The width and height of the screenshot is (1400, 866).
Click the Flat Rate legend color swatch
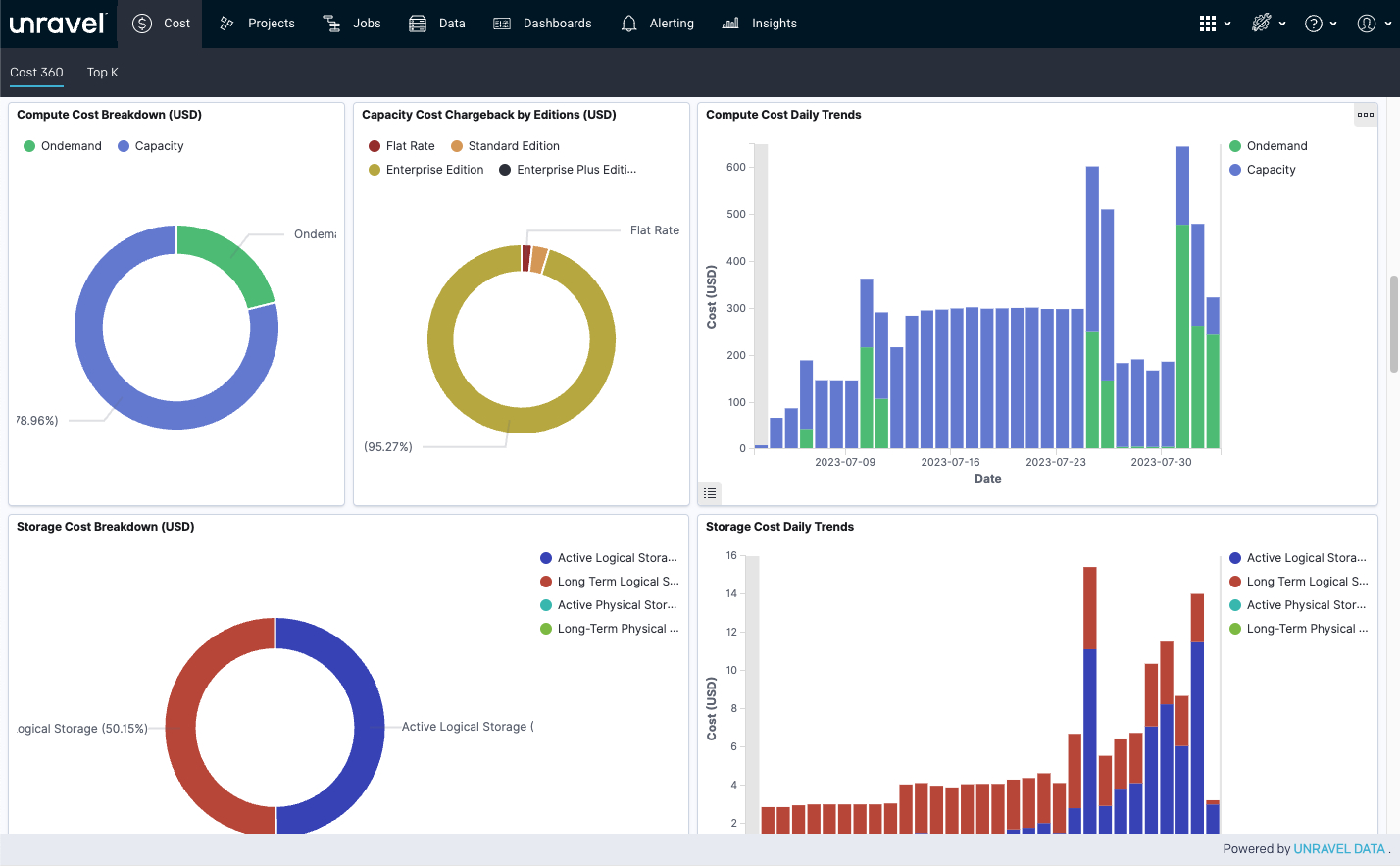375,146
